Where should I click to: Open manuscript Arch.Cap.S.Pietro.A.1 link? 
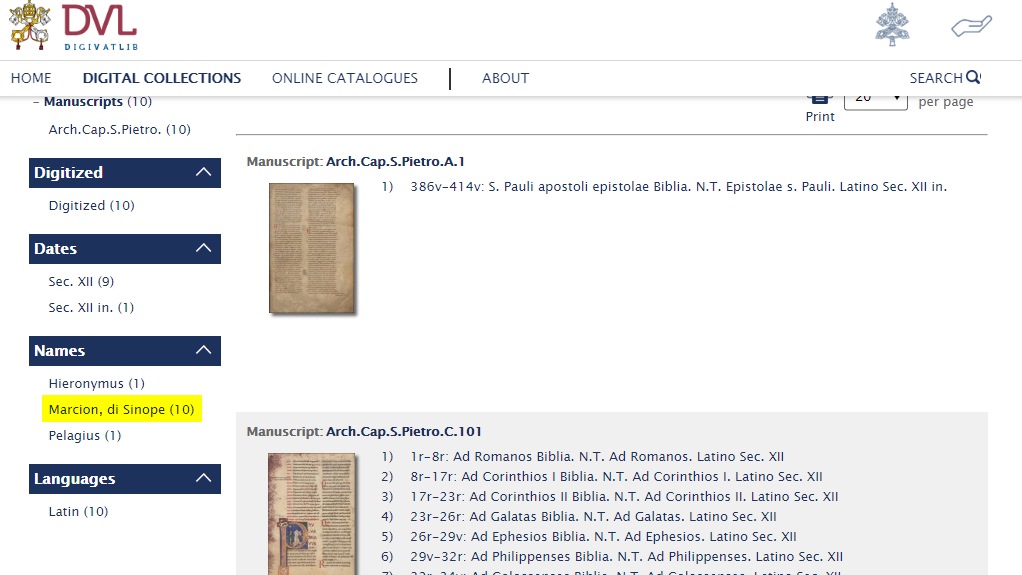click(x=395, y=161)
